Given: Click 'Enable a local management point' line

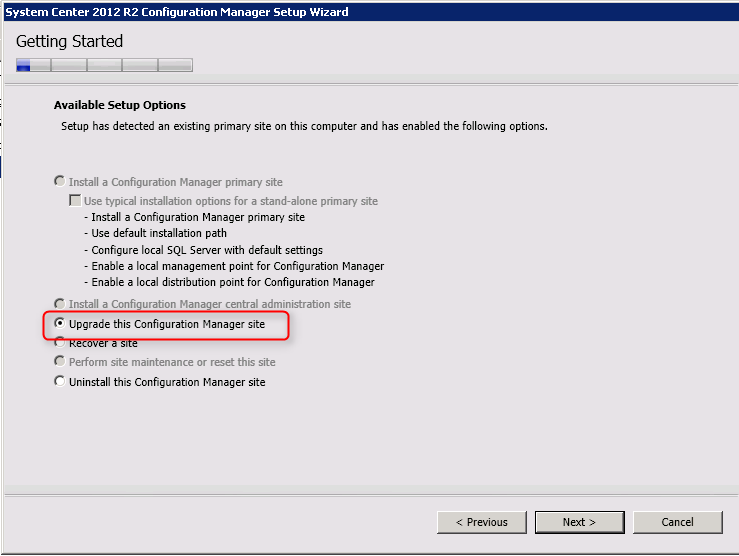Looking at the screenshot, I should tap(234, 266).
